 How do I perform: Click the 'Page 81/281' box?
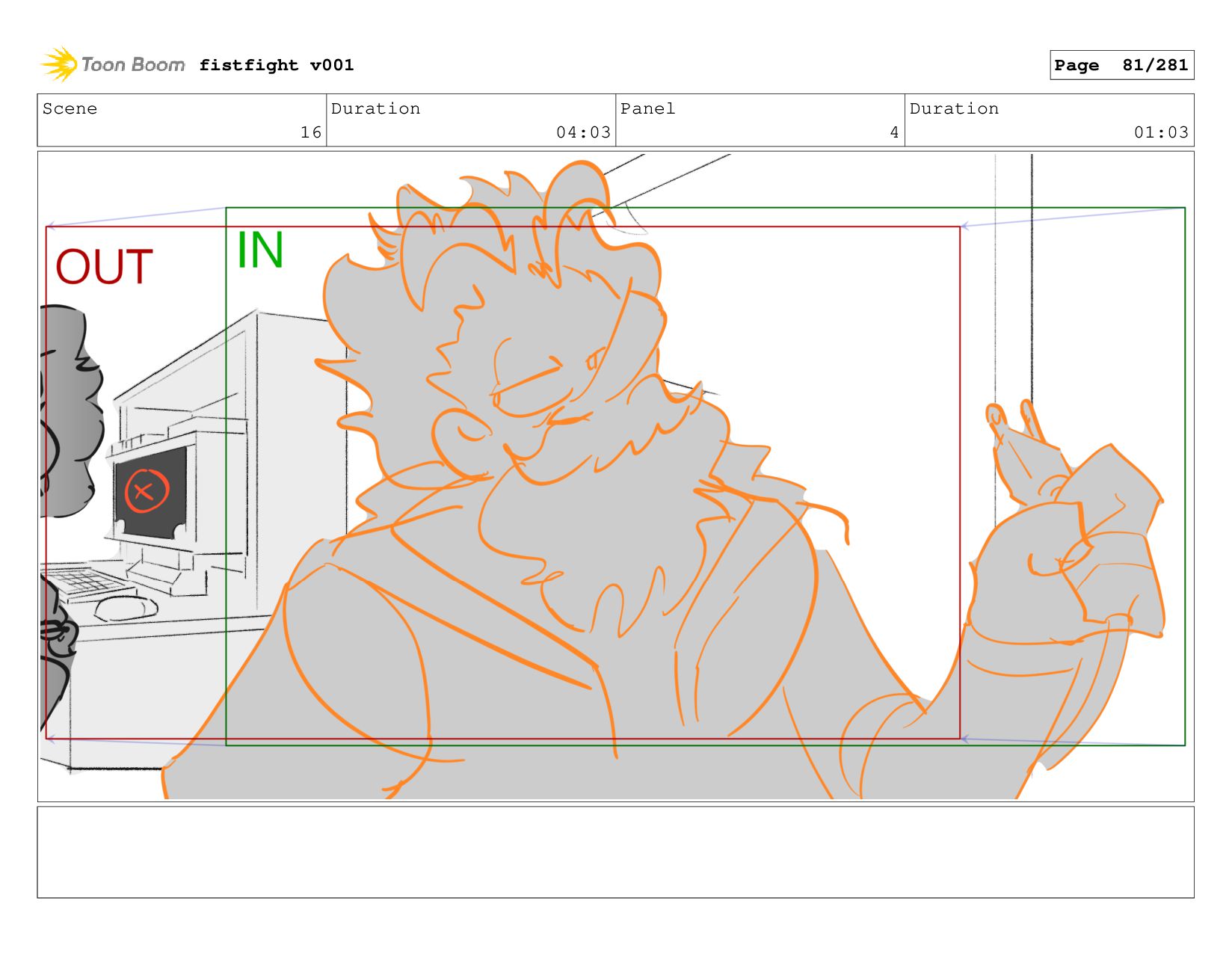[x=1121, y=65]
